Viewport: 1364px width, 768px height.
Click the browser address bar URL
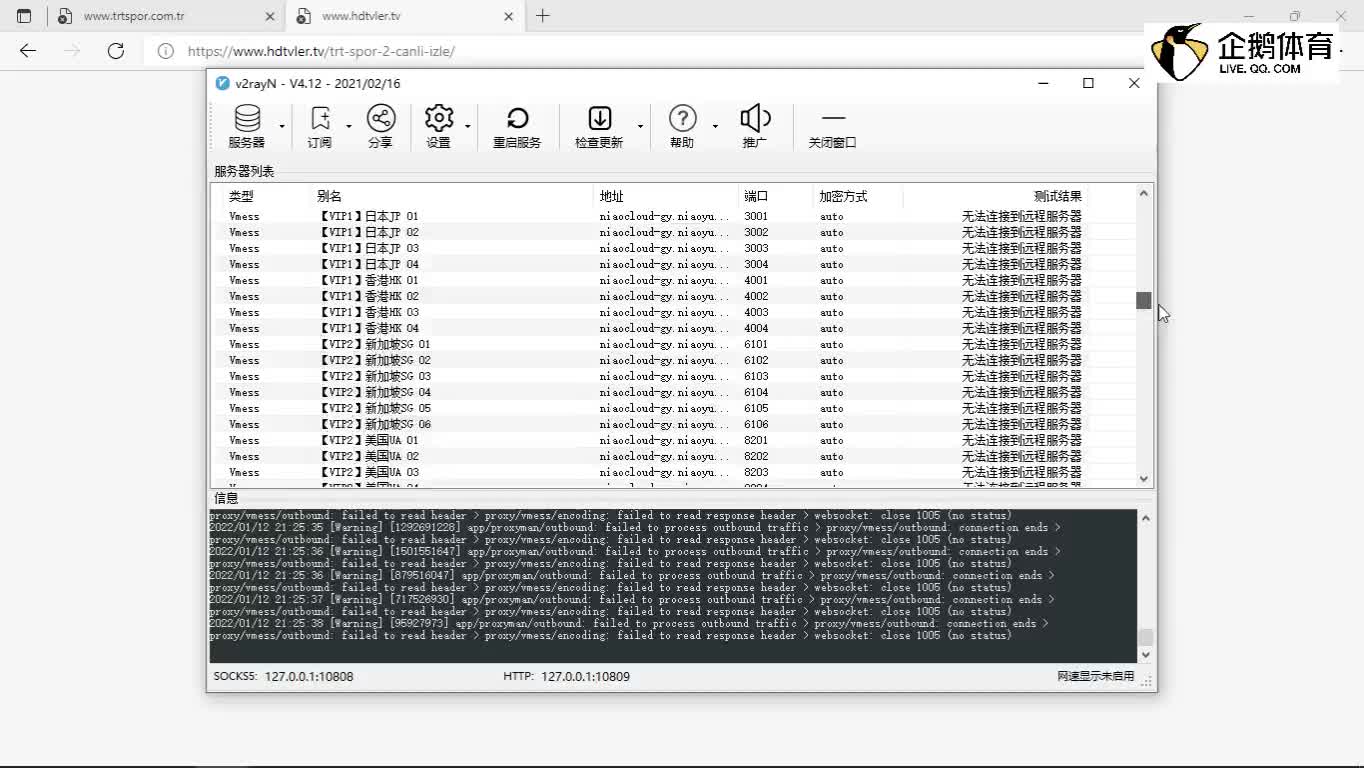321,51
